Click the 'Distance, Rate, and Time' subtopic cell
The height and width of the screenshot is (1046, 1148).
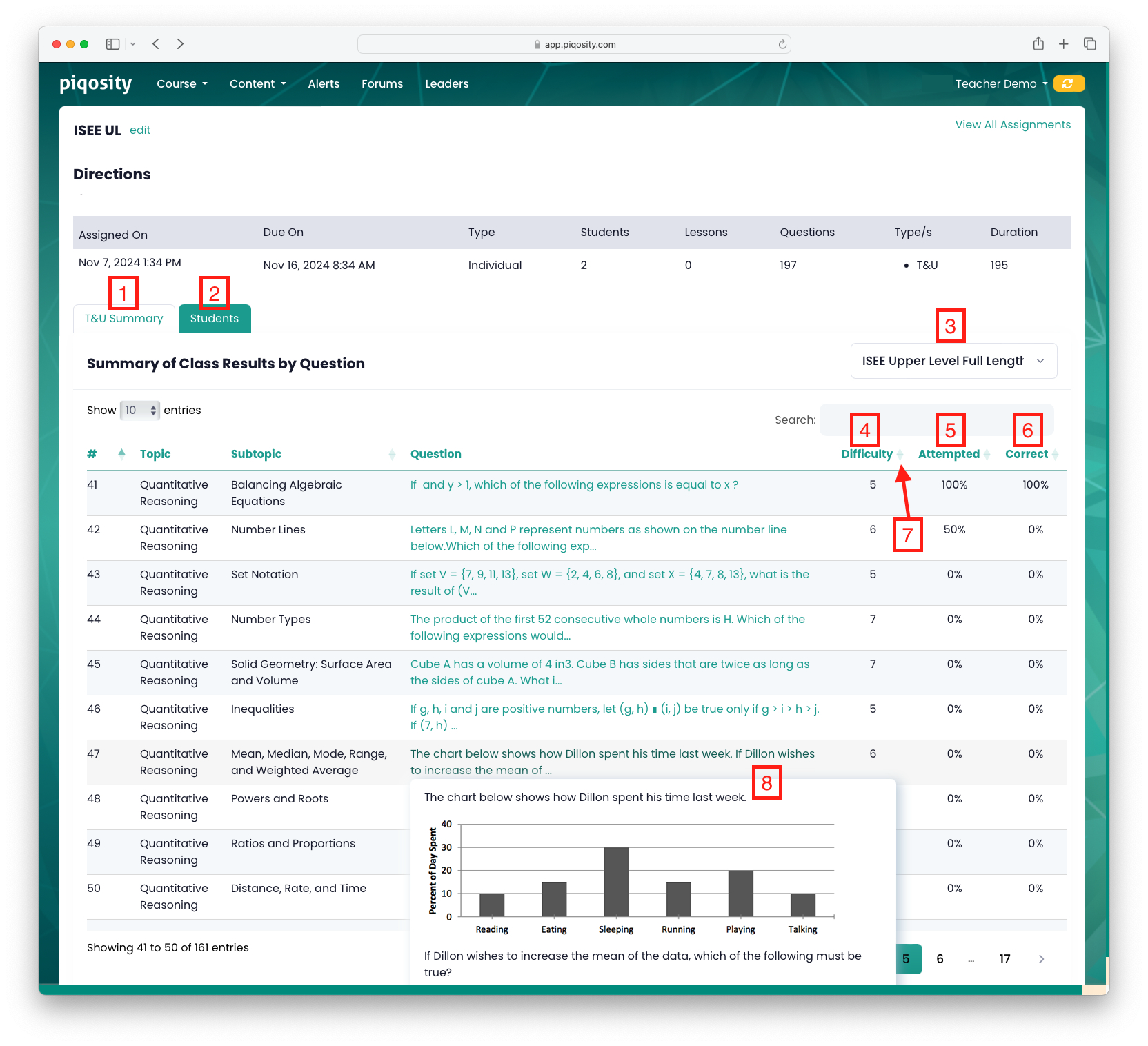pos(299,889)
